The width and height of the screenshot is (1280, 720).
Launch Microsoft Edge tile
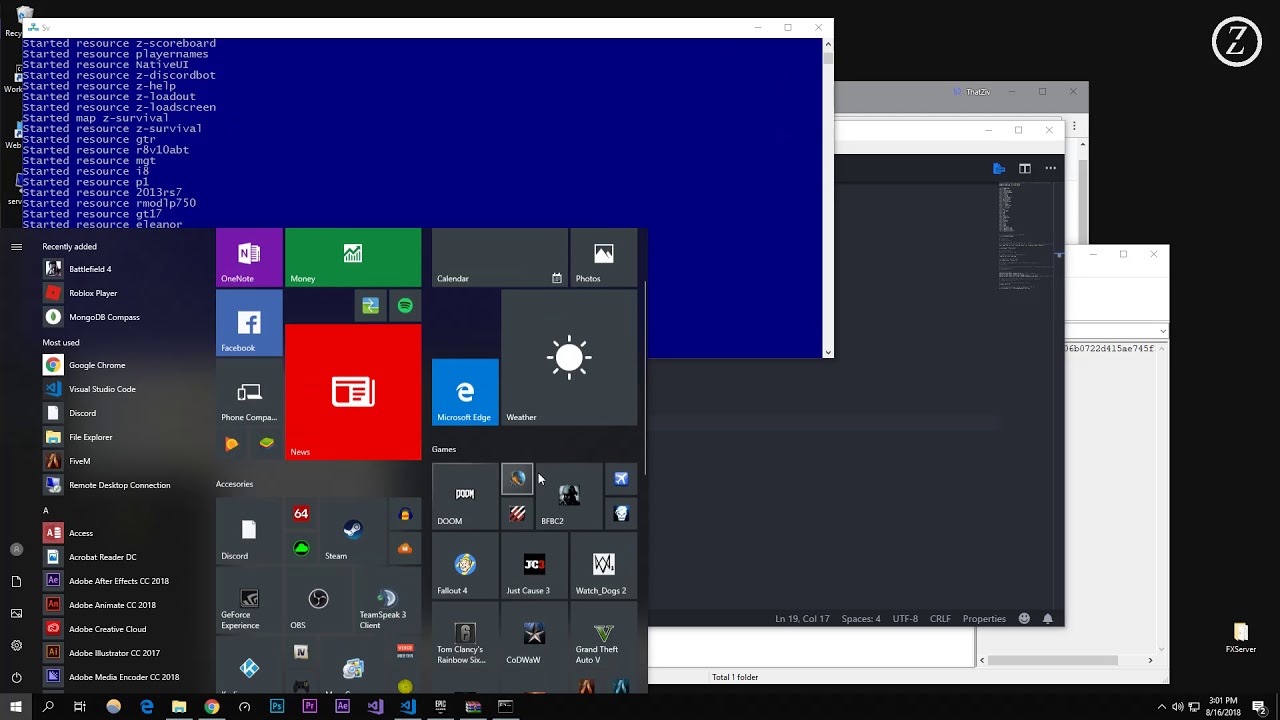click(465, 392)
